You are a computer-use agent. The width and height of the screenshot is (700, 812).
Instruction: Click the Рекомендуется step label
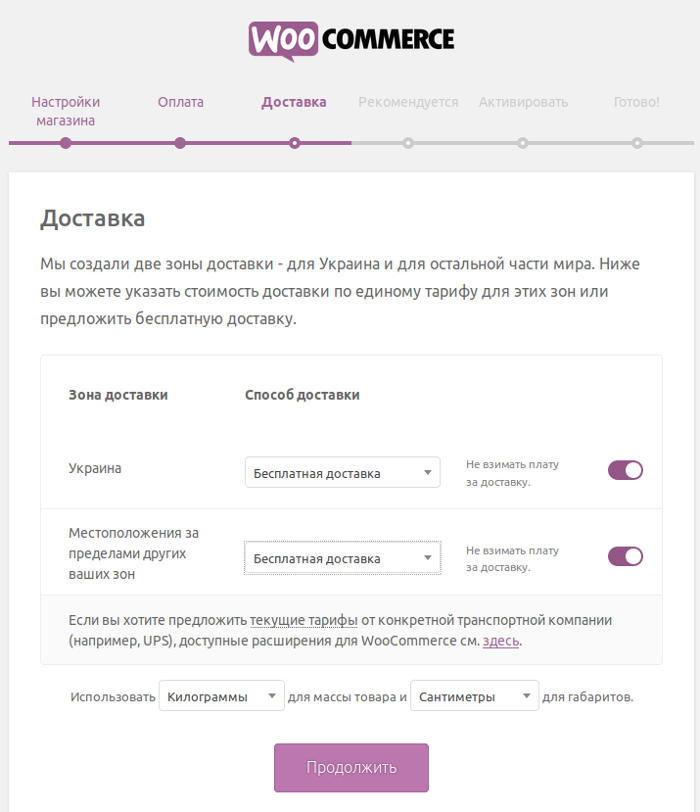tap(409, 102)
